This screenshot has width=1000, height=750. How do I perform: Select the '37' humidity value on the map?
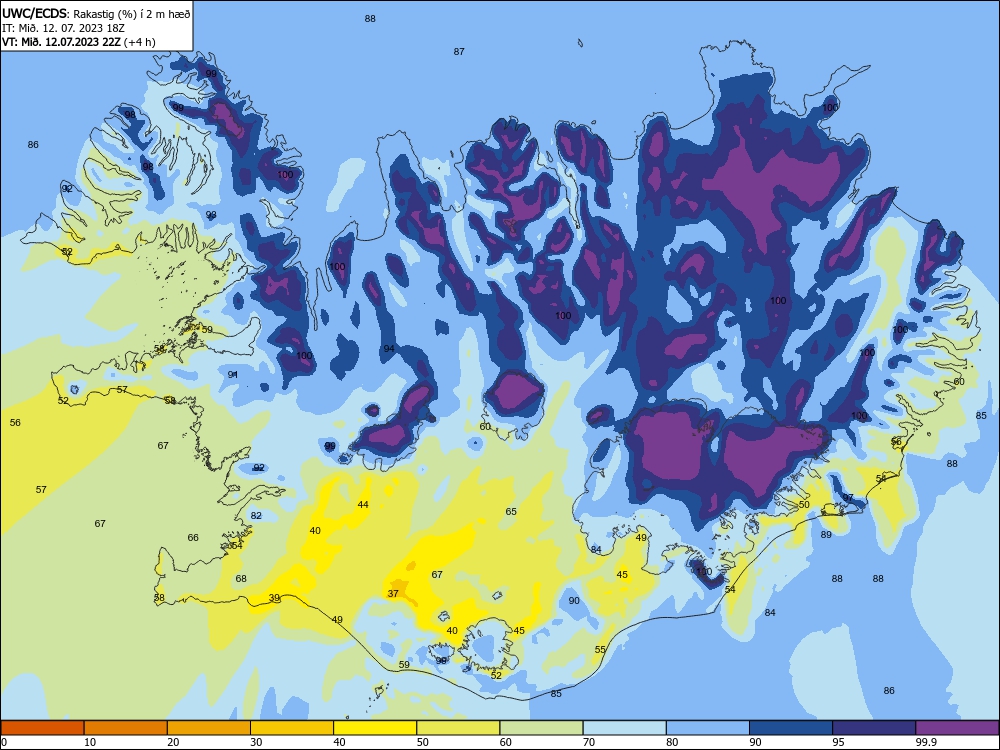[x=393, y=594]
